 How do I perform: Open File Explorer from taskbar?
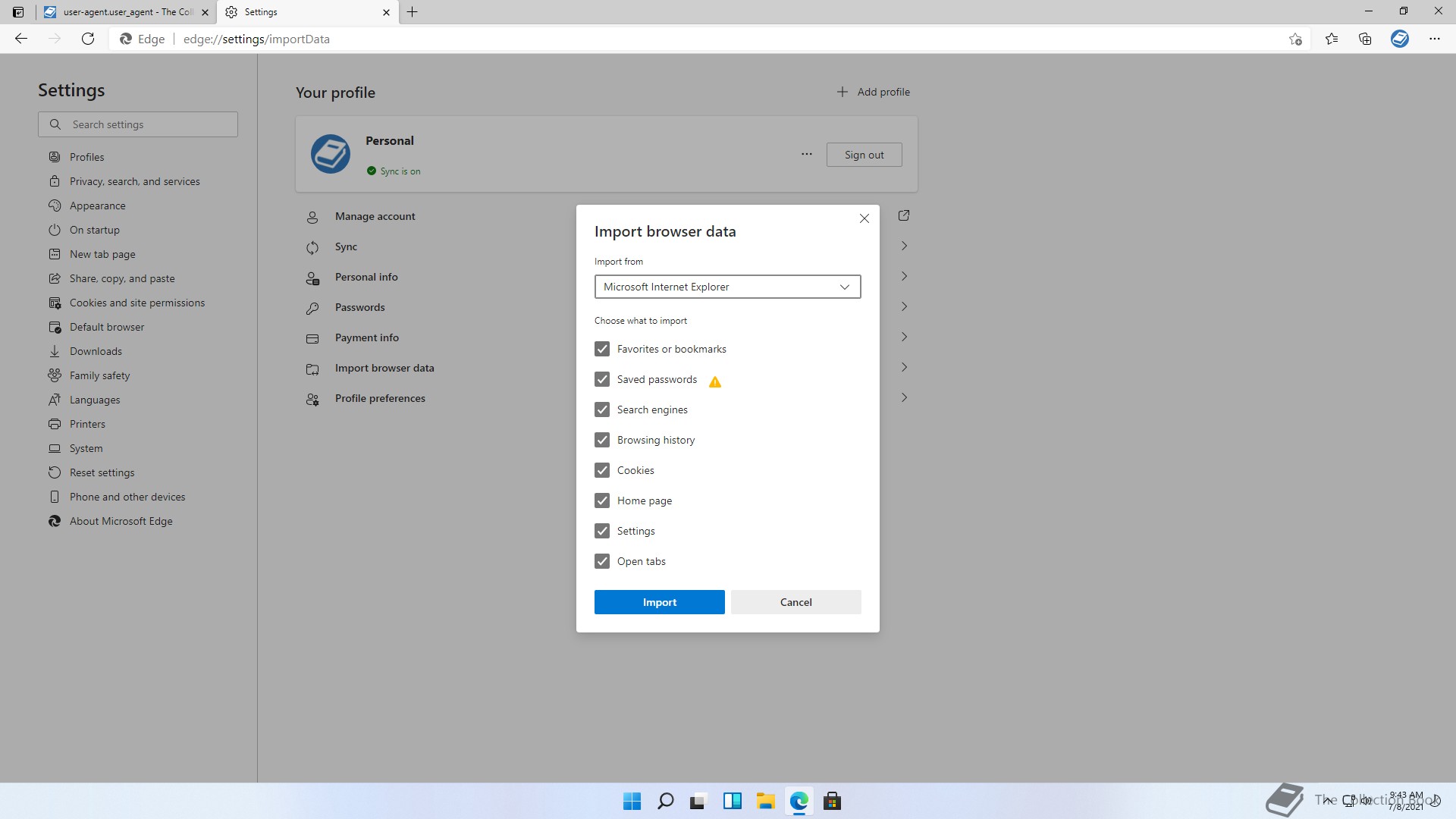tap(765, 802)
